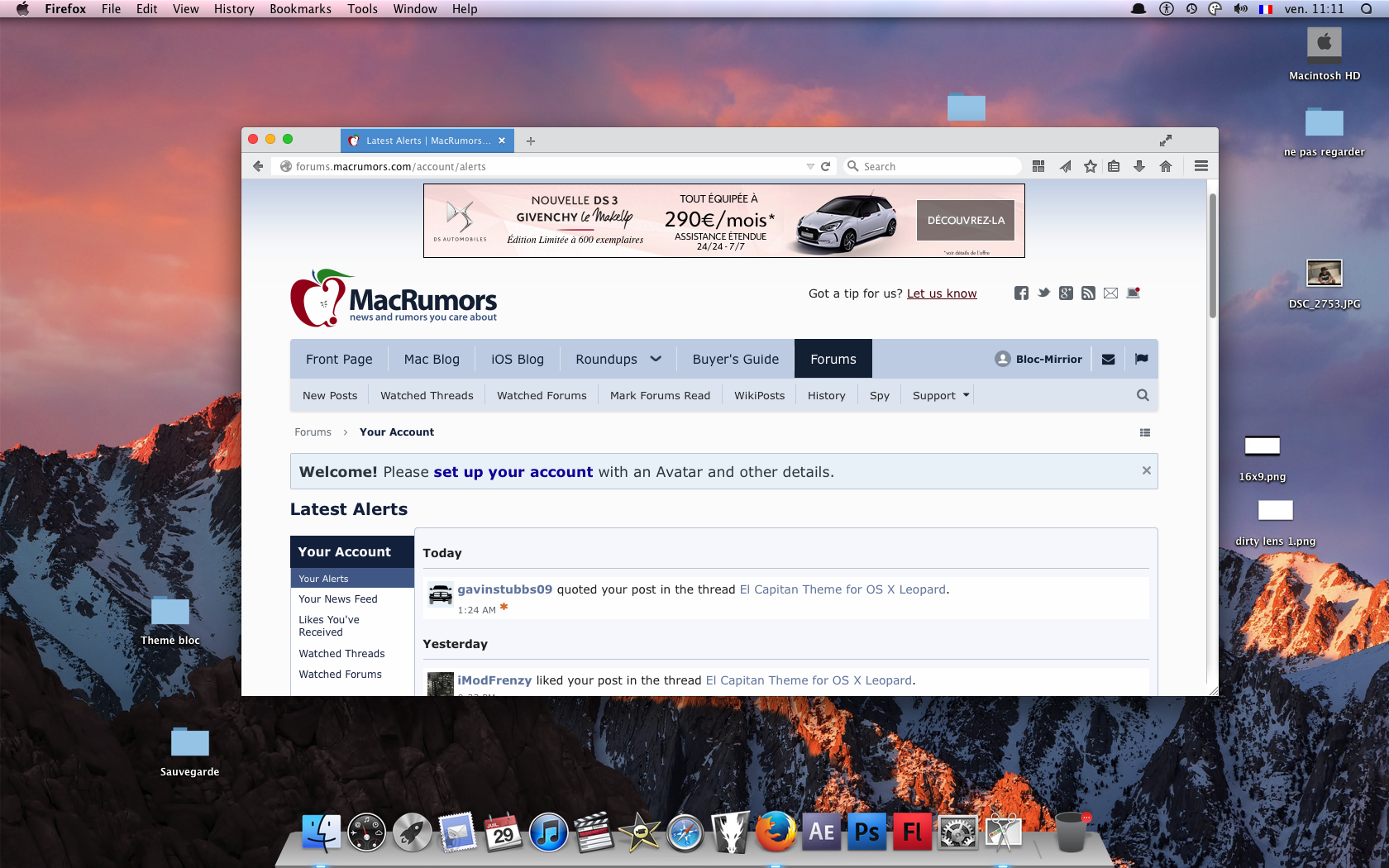Click set up your account link
Screen dimensions: 1389x868
coord(513,472)
